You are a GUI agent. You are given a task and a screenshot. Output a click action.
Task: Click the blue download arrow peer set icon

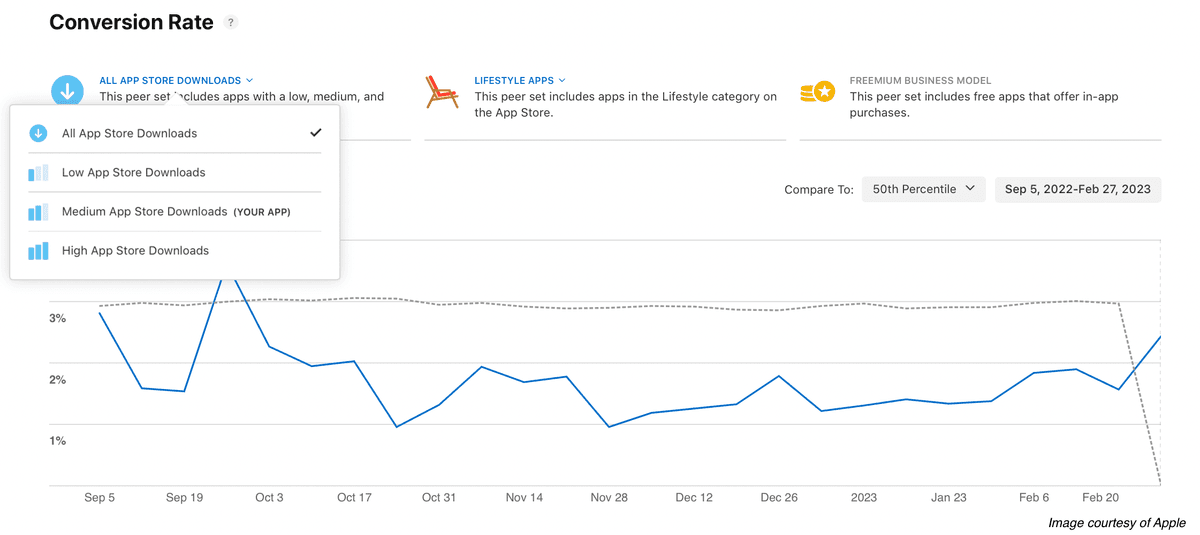[x=66, y=91]
